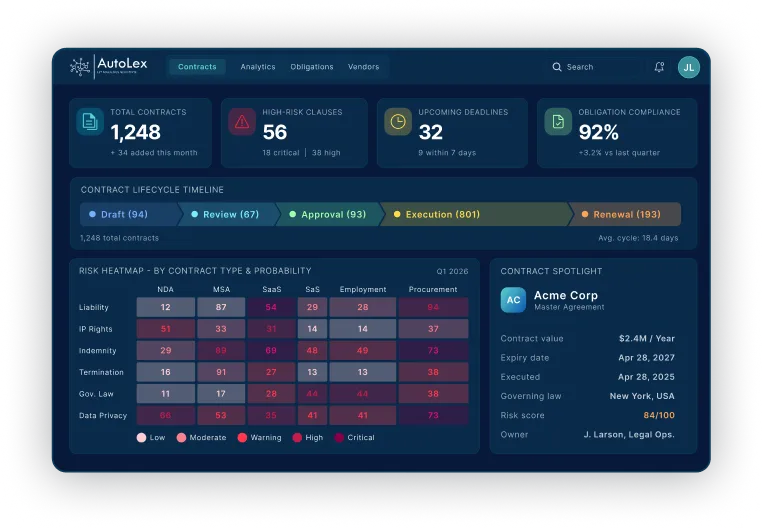Click Indemnity Employment cell 49
This screenshot has height=529, width=763.
[x=363, y=350]
